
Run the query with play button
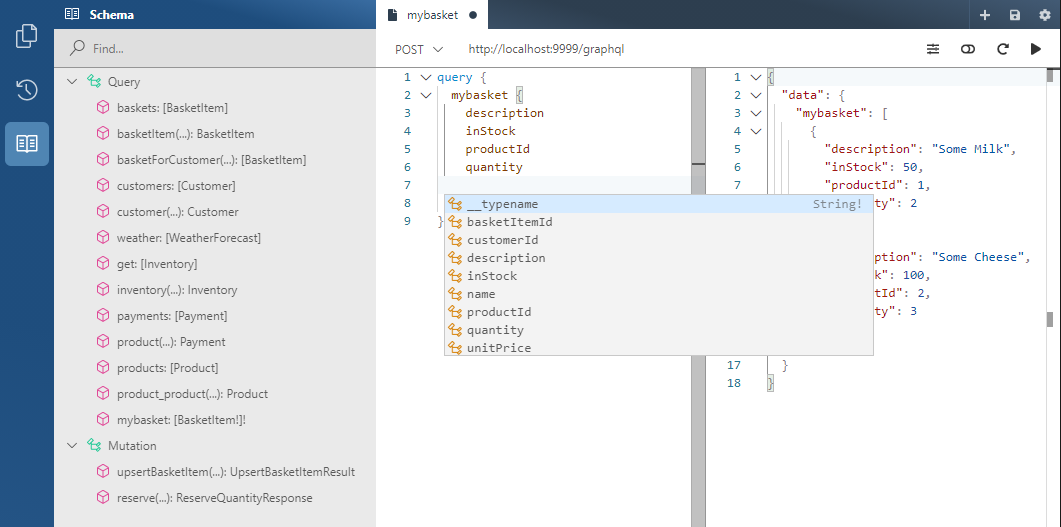pyautogui.click(x=1035, y=49)
